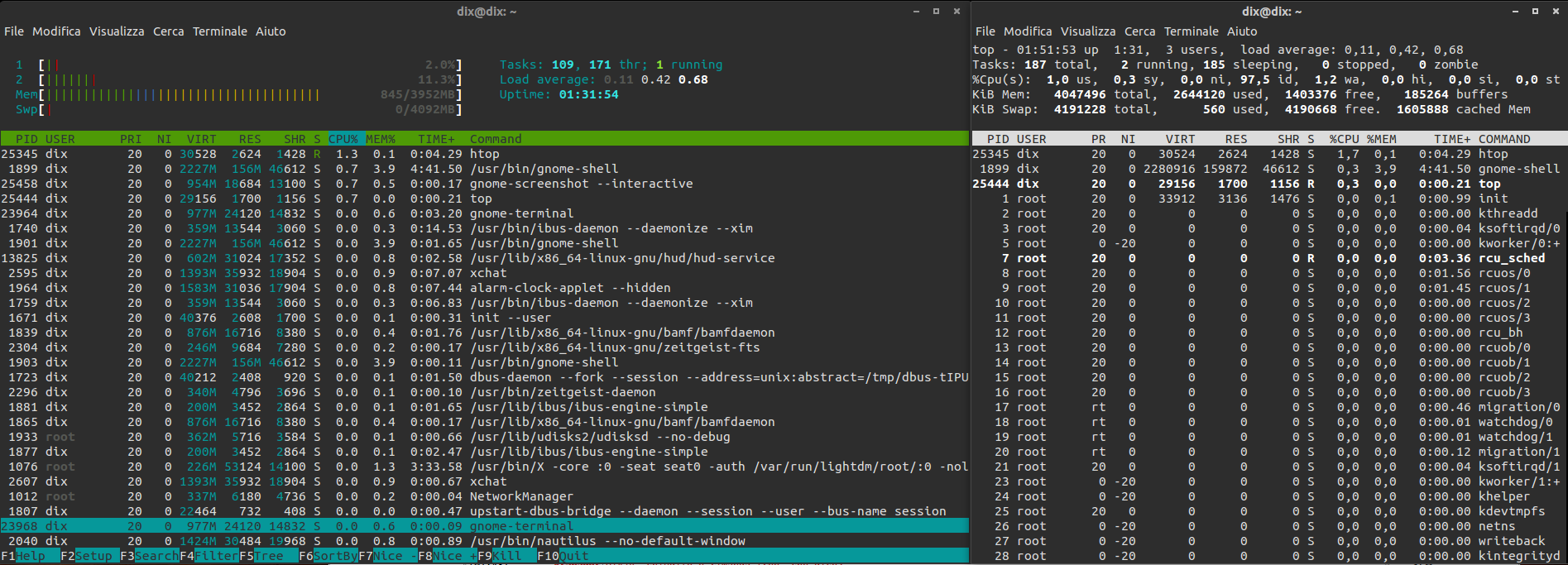Select xchat process row with PID 2595
Image resolution: width=1568 pixels, height=565 pixels.
485,273
